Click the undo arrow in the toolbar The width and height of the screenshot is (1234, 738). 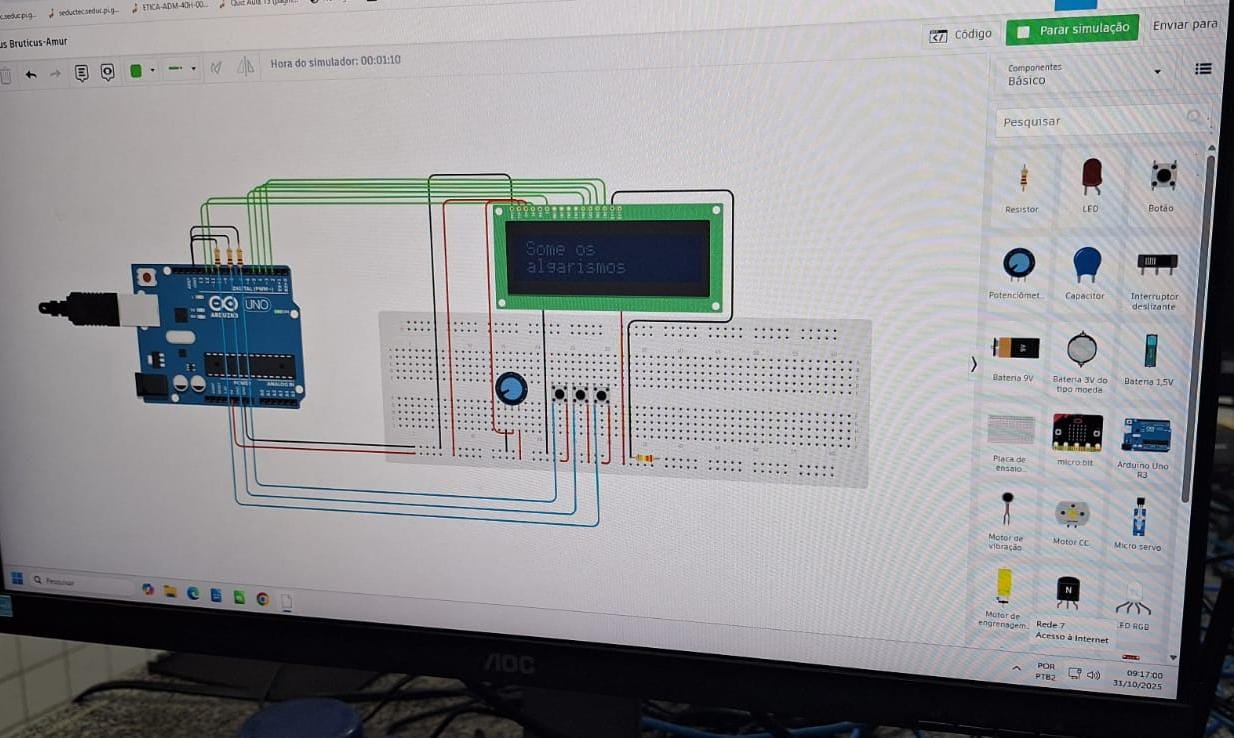tap(31, 73)
